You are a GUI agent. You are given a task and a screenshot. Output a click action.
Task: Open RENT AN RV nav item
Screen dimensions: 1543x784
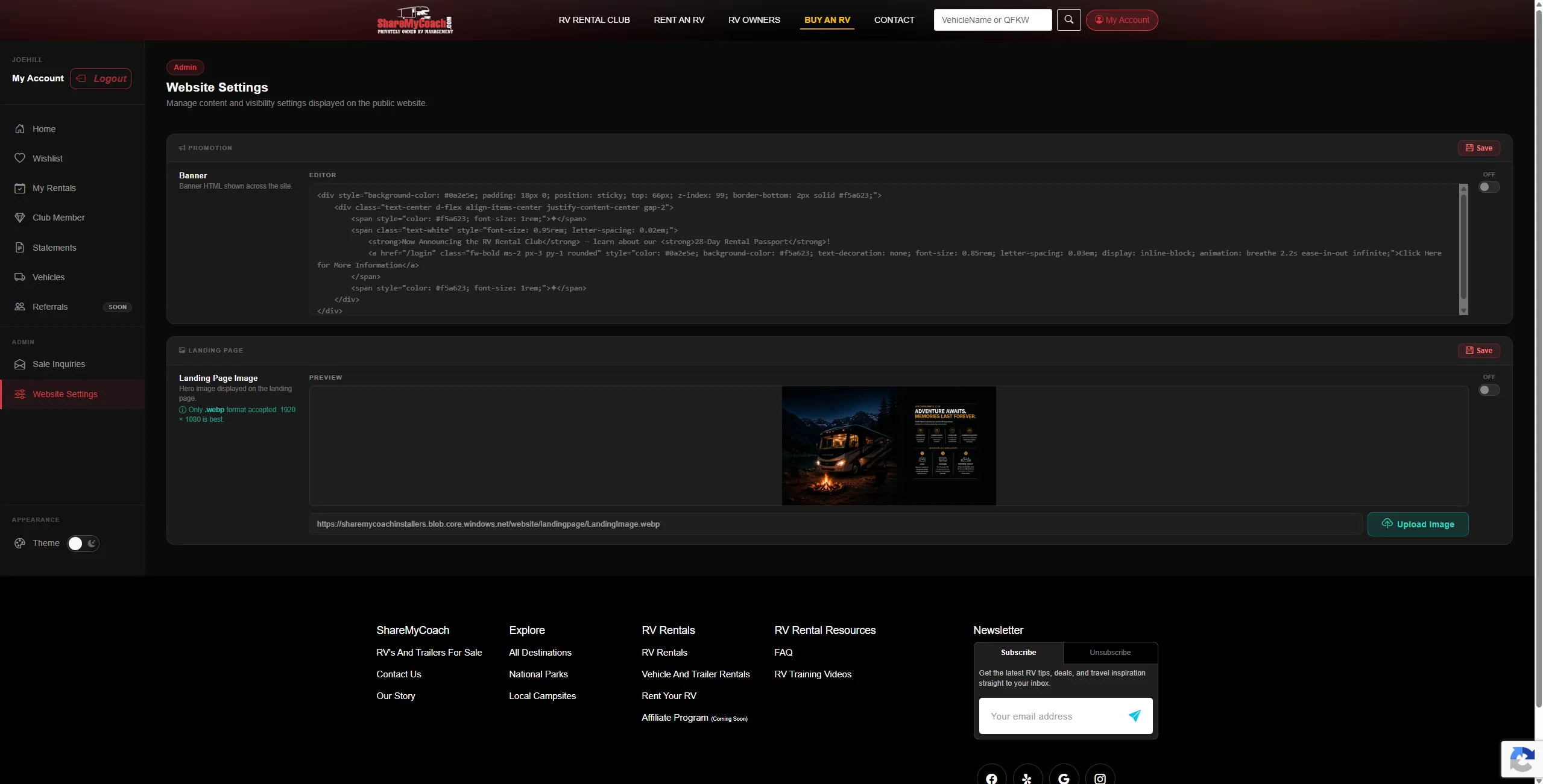tap(679, 20)
